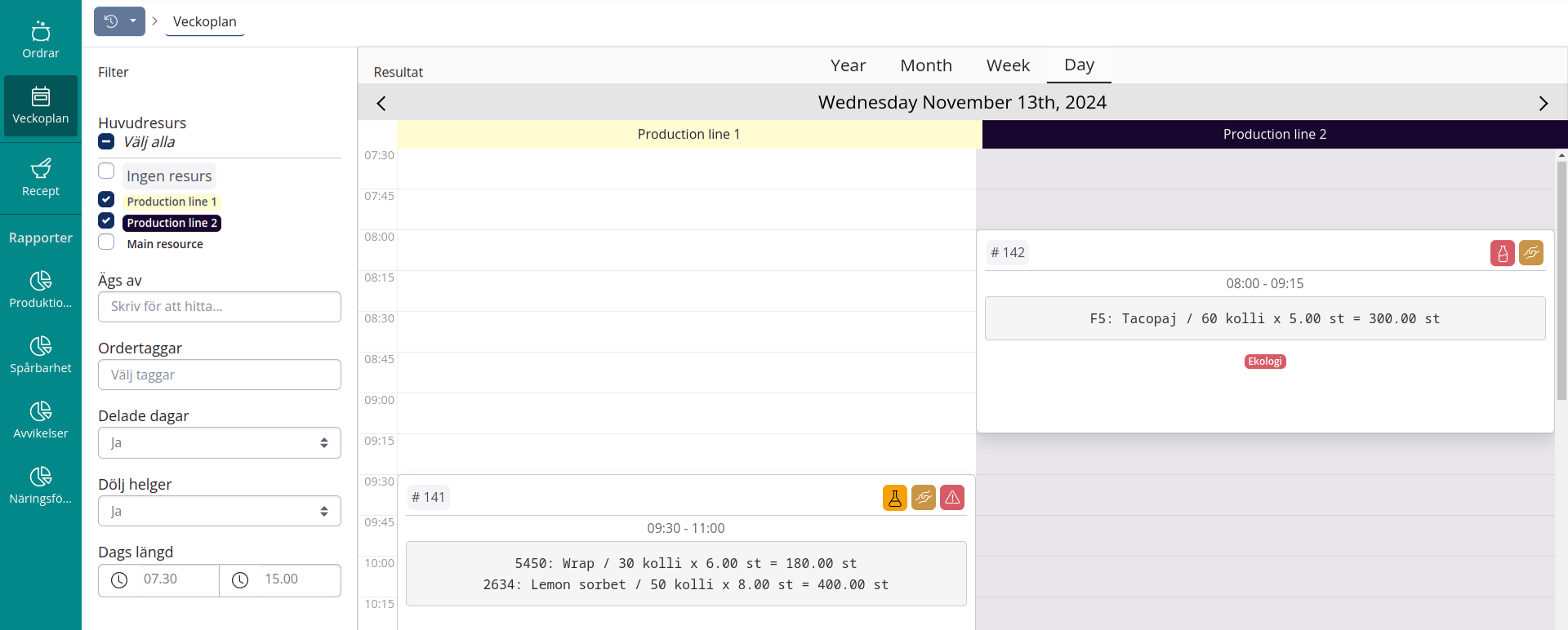1568x630 pixels.
Task: Open the Delade dagar dropdown
Action: point(219,443)
